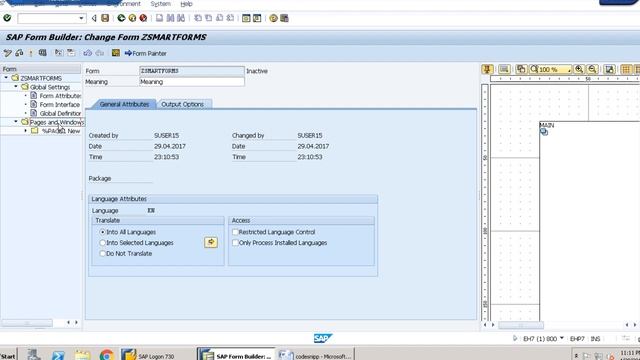Viewport: 640px width, 360px height.
Task: Click the Test form icon
Action: point(42,53)
